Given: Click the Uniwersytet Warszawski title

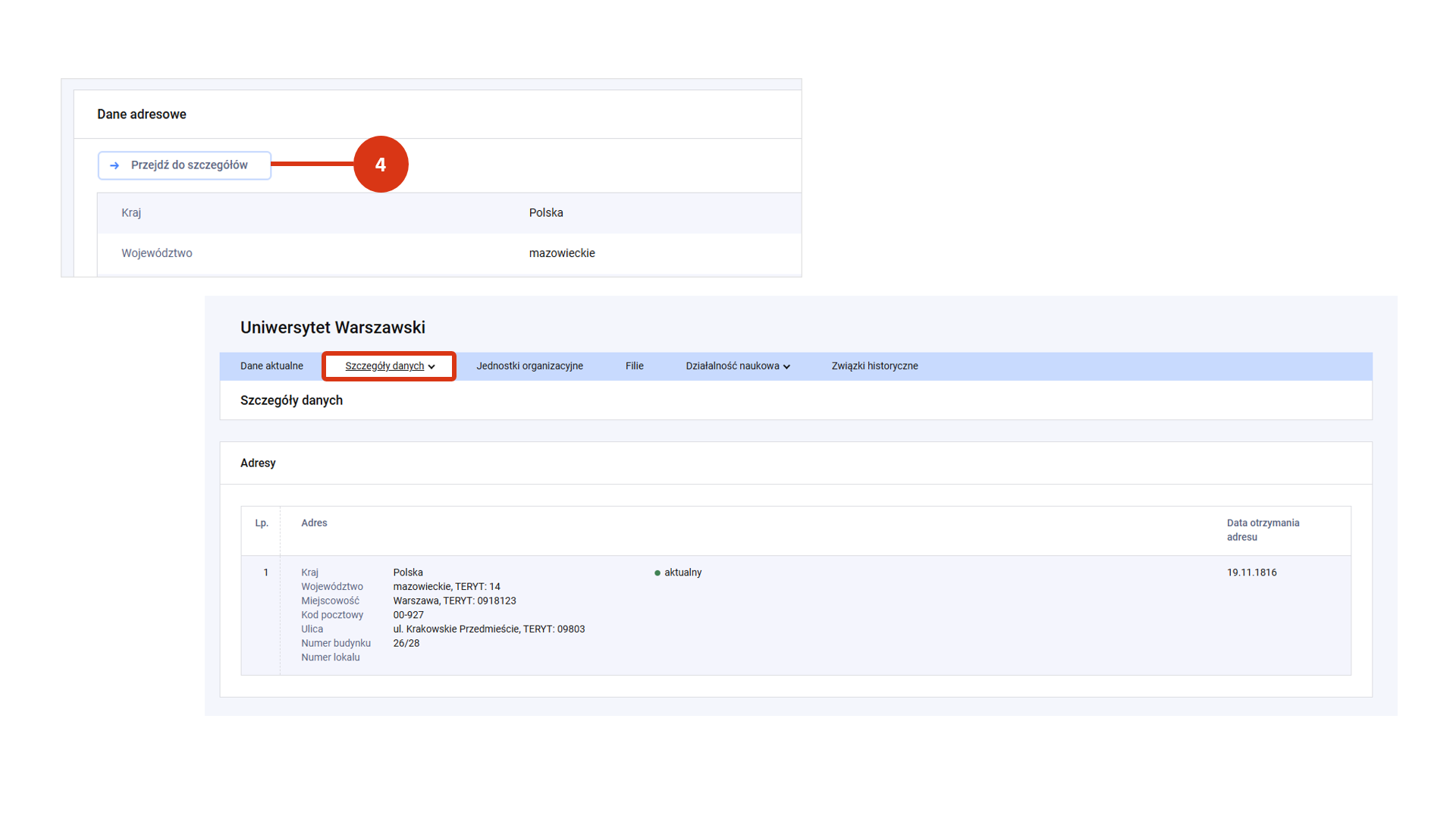Looking at the screenshot, I should click(x=332, y=328).
